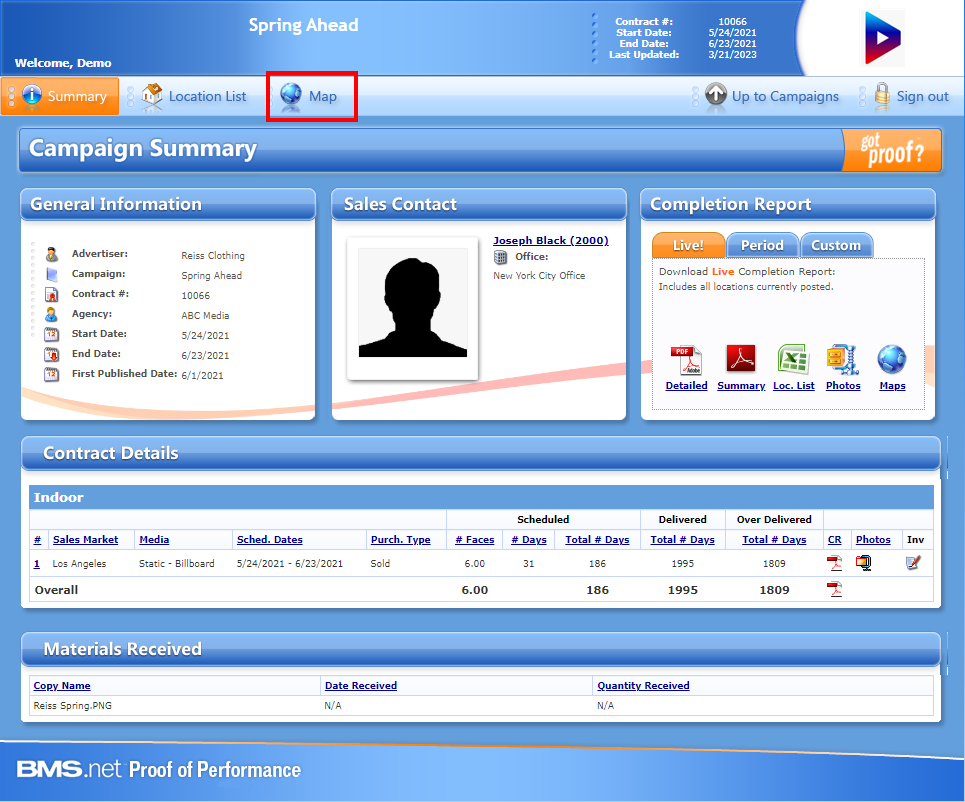View photos for the Los Angeles row

pyautogui.click(x=863, y=563)
